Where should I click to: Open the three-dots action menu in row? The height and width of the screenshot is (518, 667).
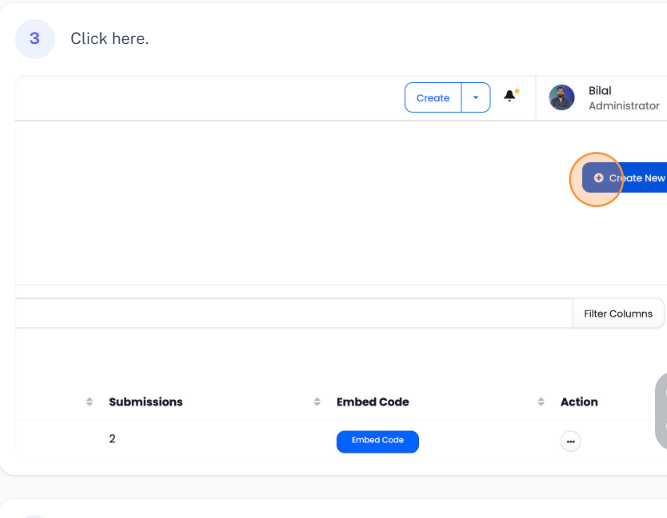570,441
